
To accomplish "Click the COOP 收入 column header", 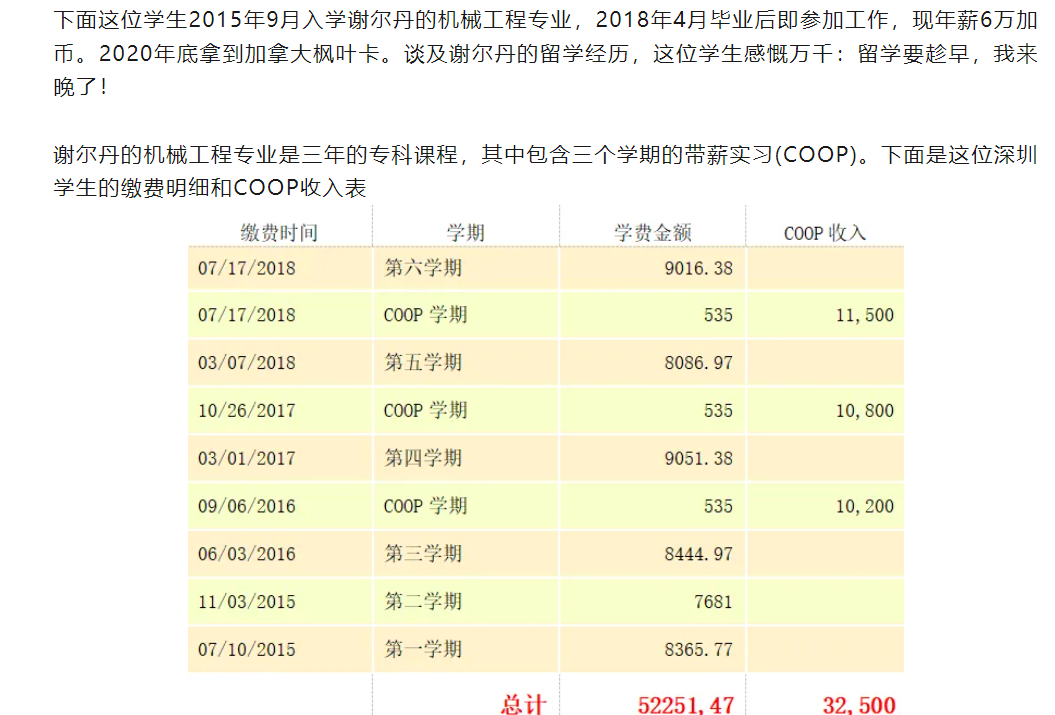I will tap(824, 233).
